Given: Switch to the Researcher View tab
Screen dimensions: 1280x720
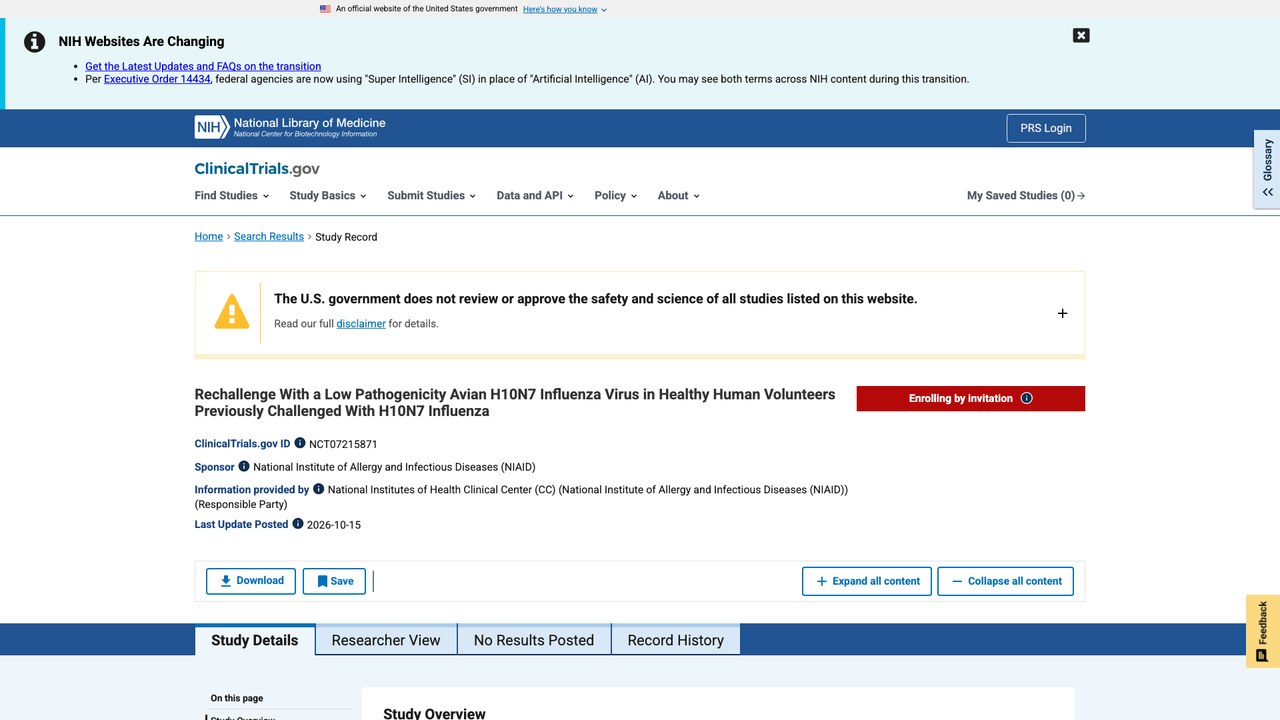Looking at the screenshot, I should click(x=386, y=640).
